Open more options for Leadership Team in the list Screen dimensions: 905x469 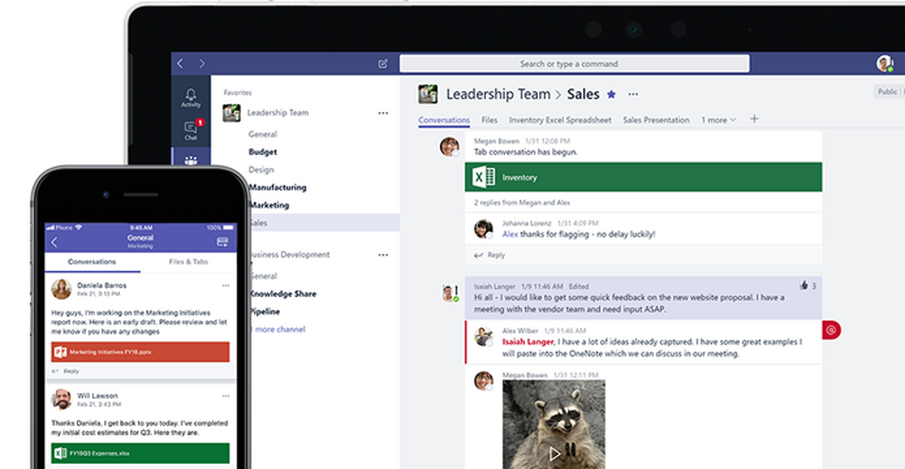[x=383, y=113]
